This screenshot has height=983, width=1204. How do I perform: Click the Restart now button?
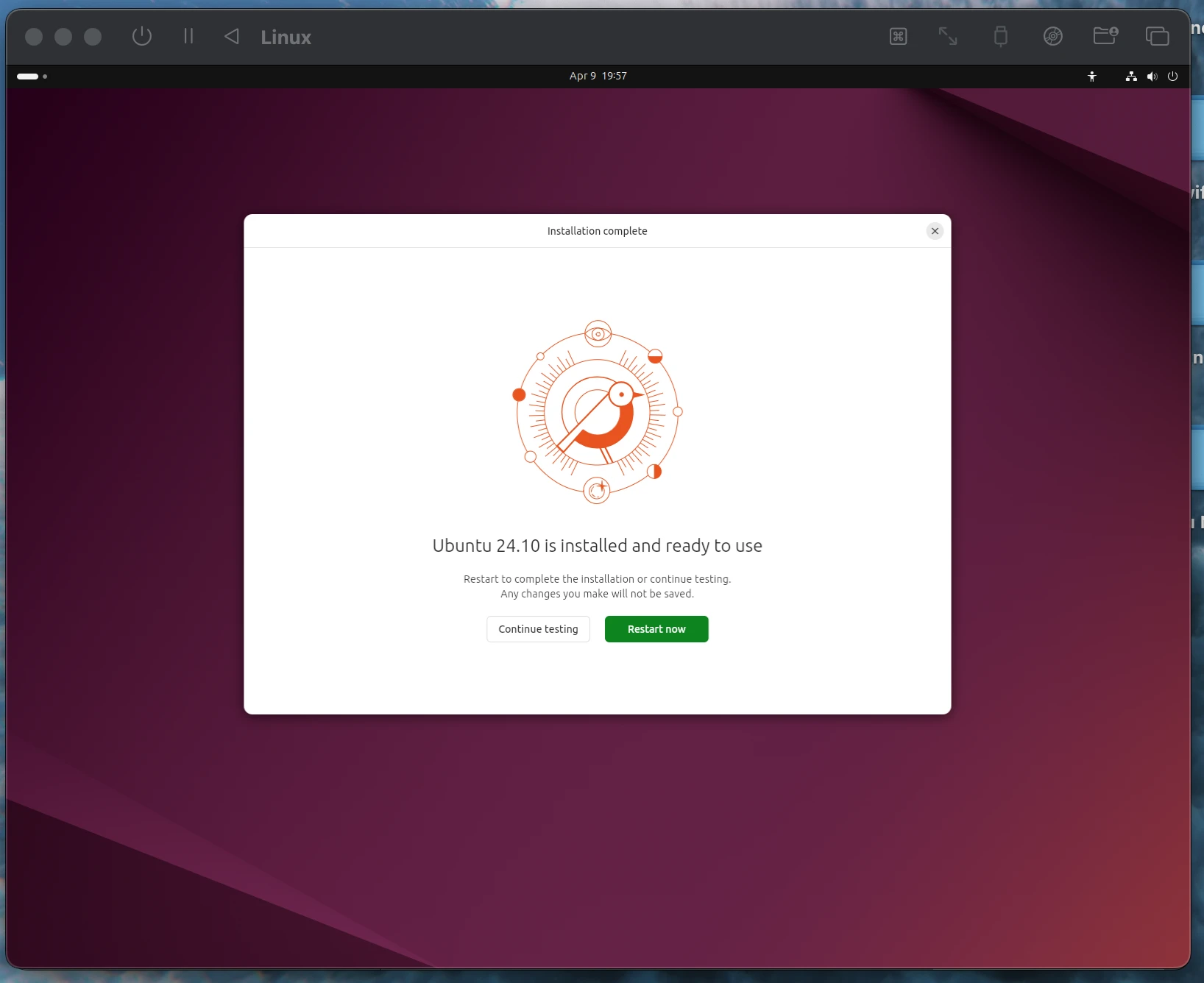(656, 629)
